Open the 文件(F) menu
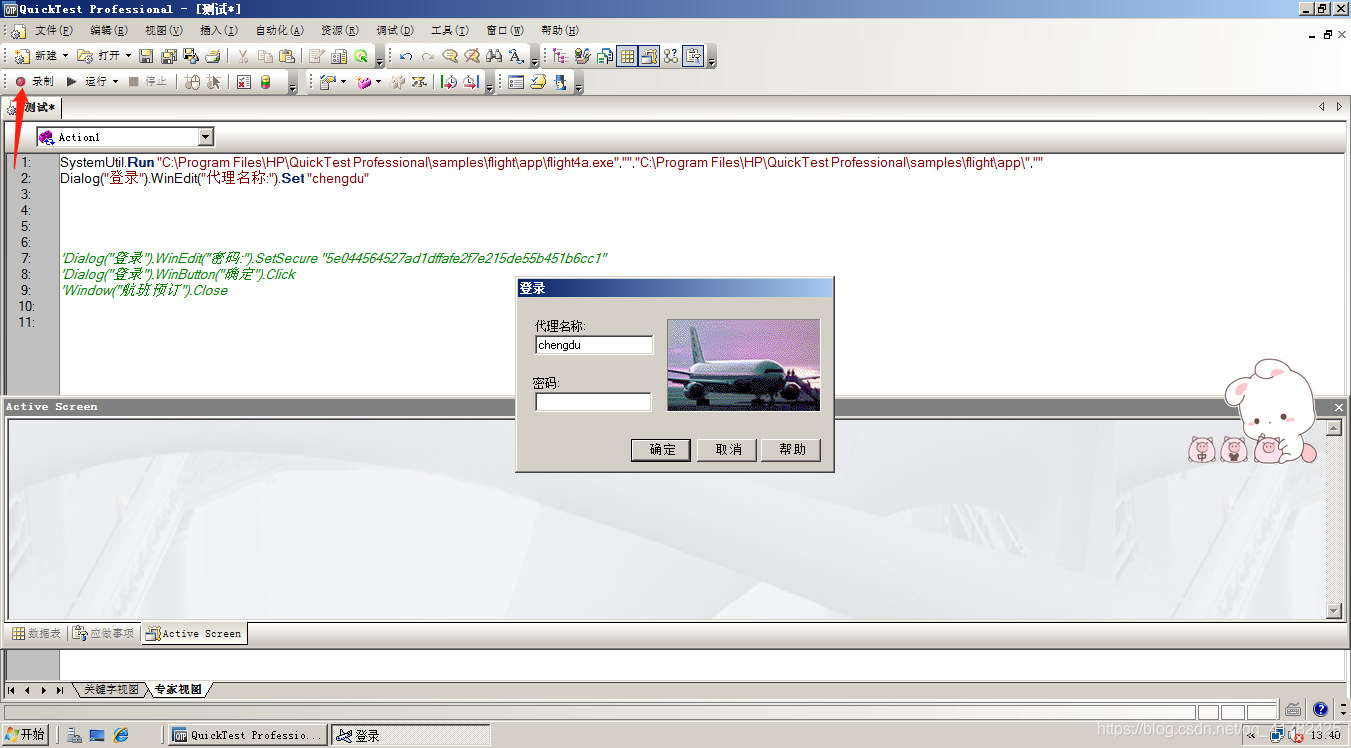 tap(53, 31)
